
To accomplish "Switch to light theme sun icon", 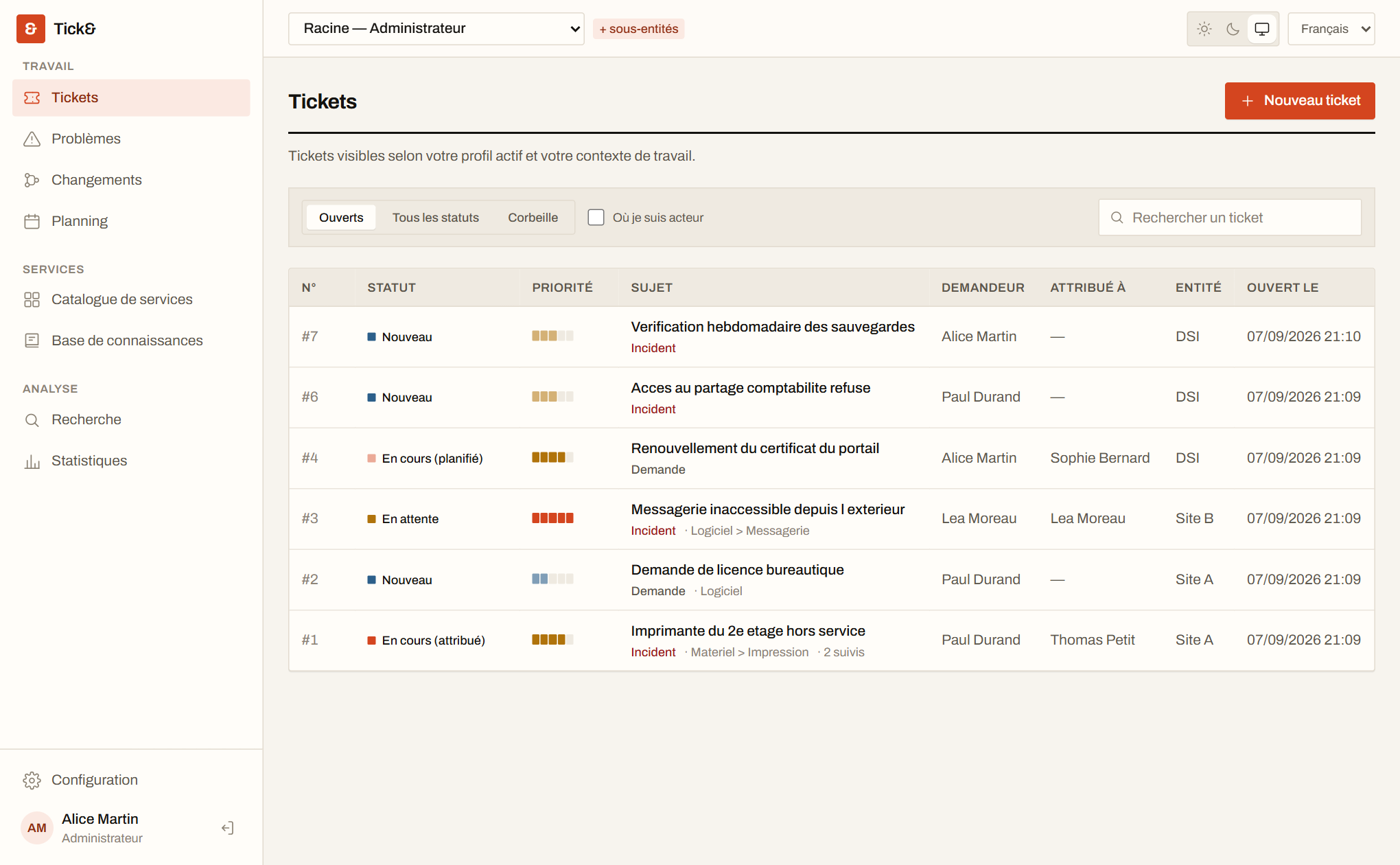I will coord(1204,29).
